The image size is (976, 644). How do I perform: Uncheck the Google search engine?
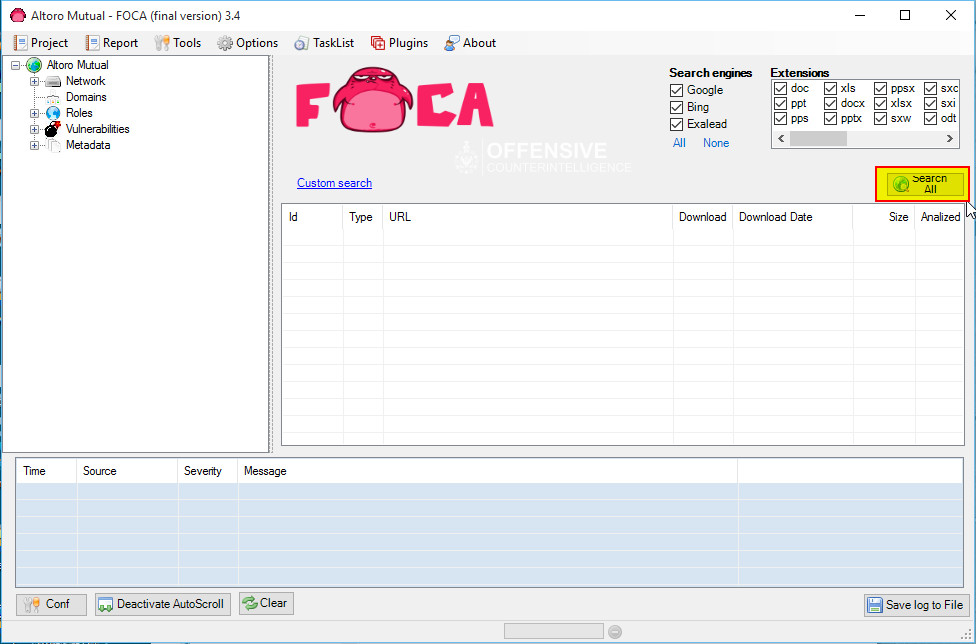(x=677, y=90)
